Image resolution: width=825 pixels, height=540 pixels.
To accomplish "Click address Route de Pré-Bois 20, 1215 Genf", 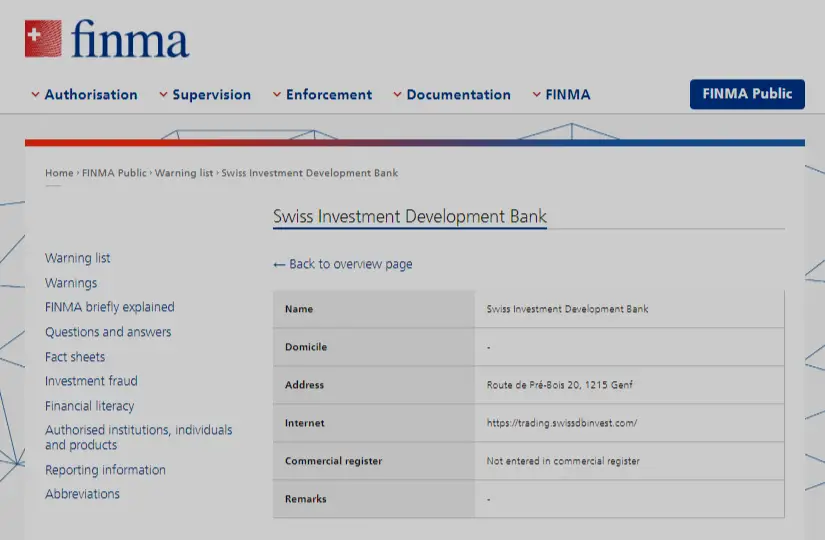I will coord(559,385).
